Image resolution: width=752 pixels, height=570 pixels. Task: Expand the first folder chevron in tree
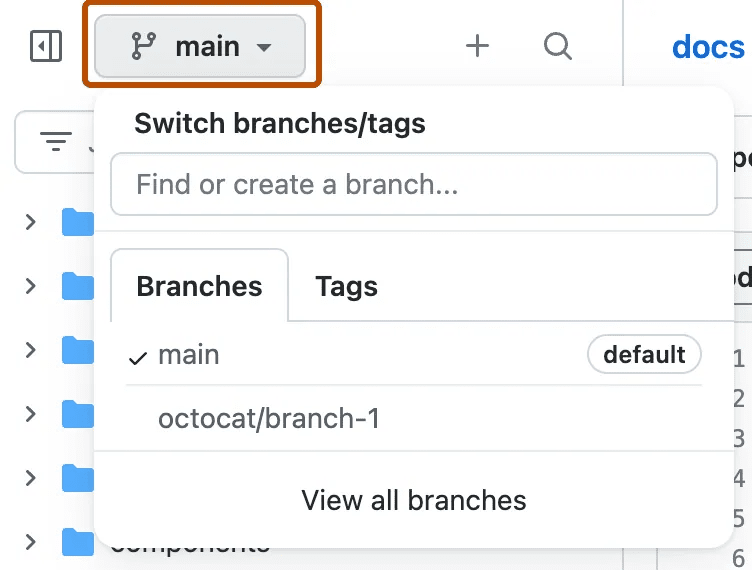click(x=31, y=222)
